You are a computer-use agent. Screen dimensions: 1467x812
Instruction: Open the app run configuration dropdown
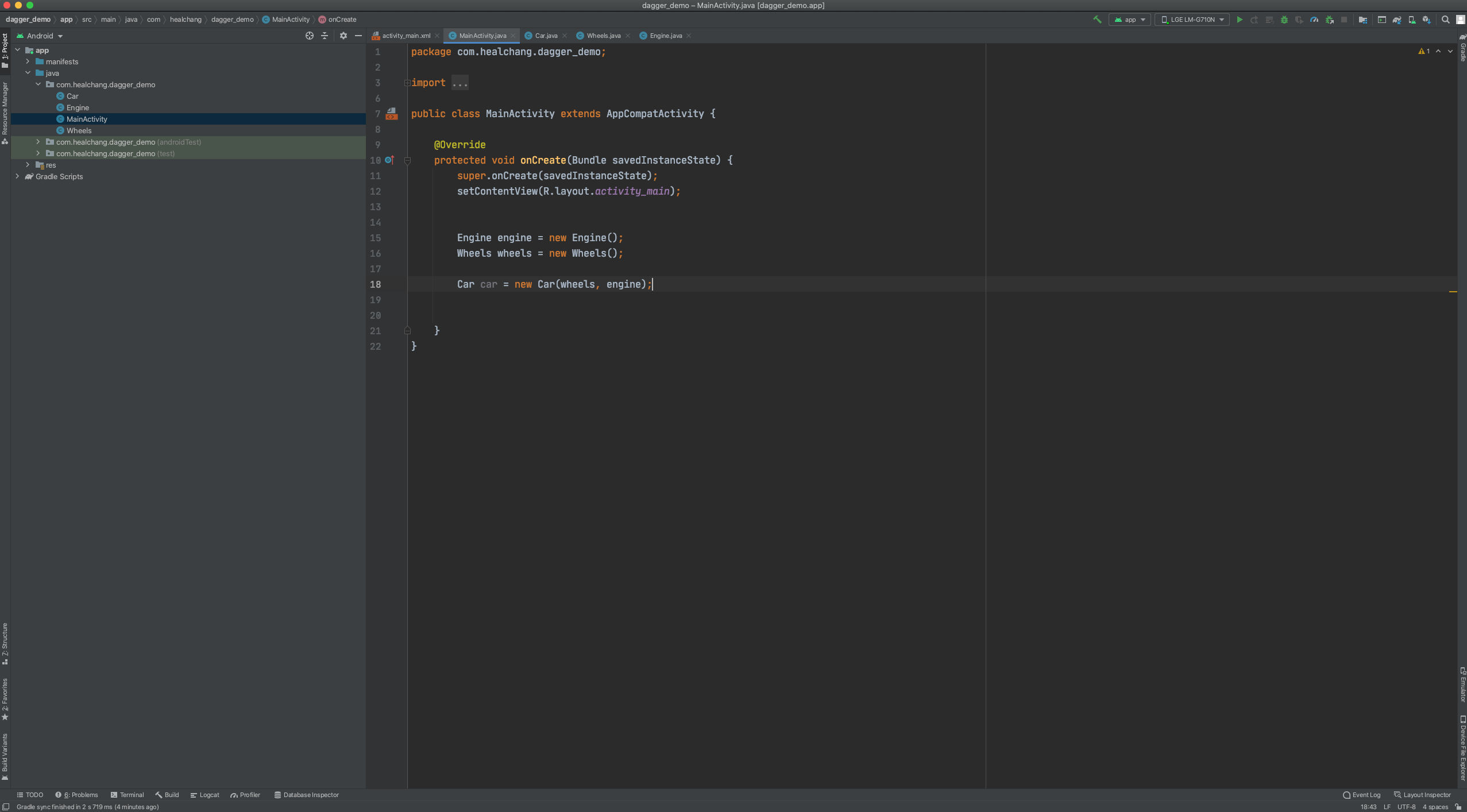tap(1130, 20)
